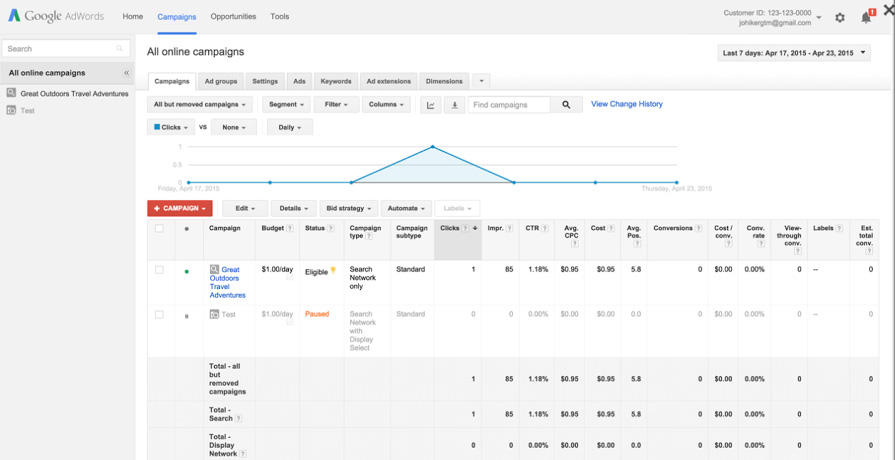This screenshot has width=895, height=460.
Task: Click the Cost column help icon
Action: 611,228
